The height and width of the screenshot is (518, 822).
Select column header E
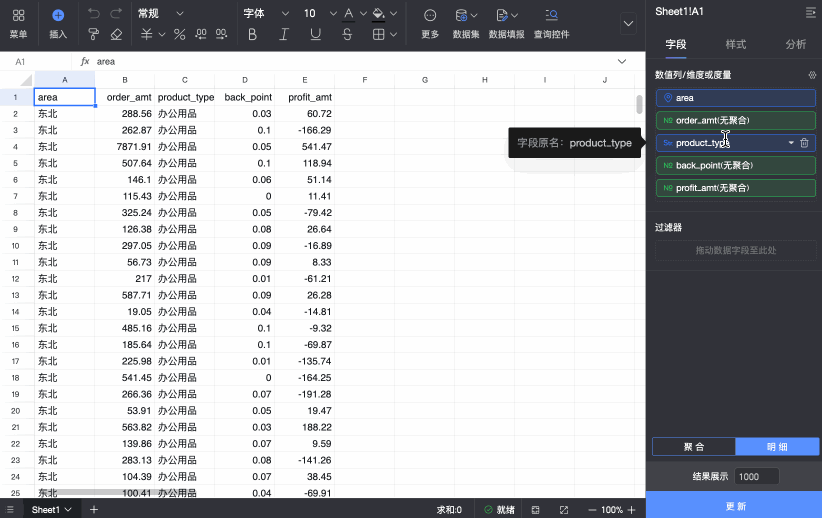tap(305, 80)
